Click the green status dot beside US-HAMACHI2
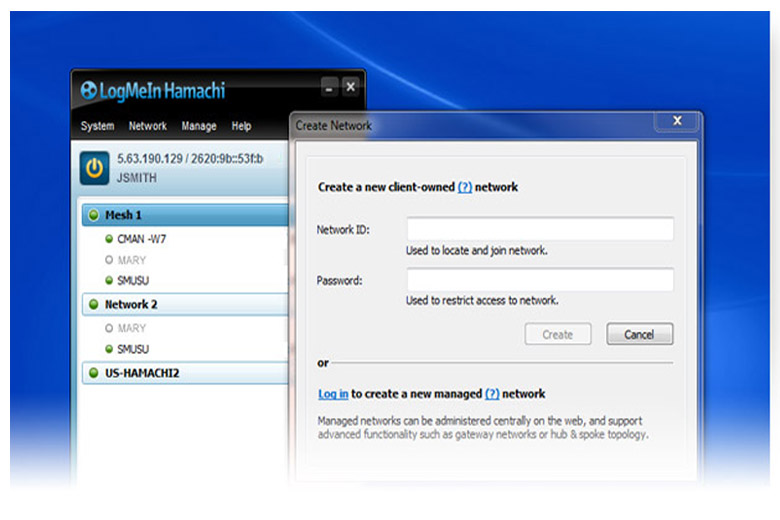 click(x=94, y=373)
